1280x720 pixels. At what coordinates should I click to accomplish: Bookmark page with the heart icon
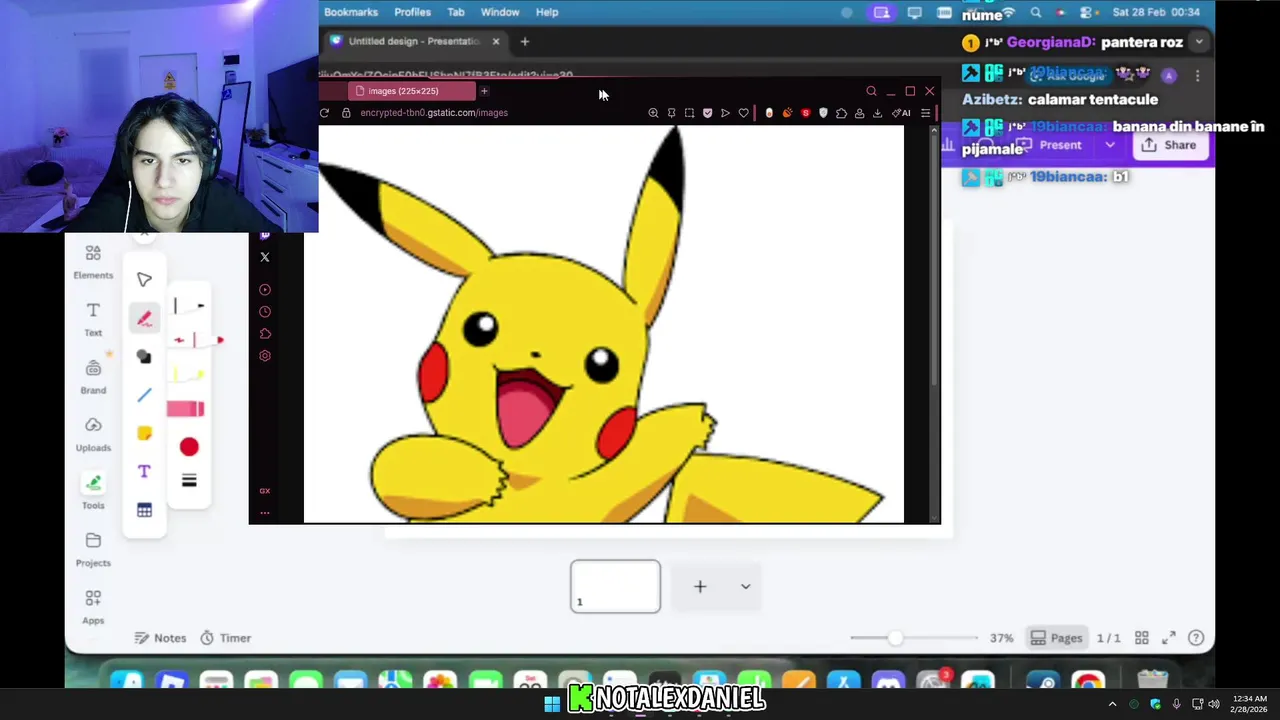743,113
